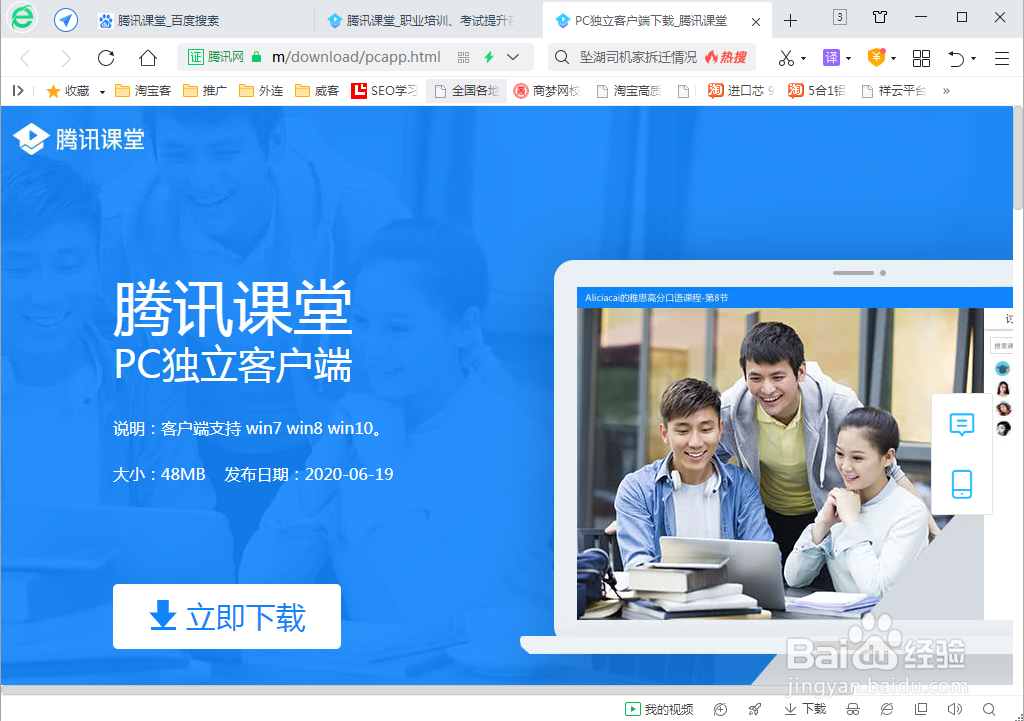Click the zoom magnifier status icon
The image size is (1024, 721).
pos(989,709)
